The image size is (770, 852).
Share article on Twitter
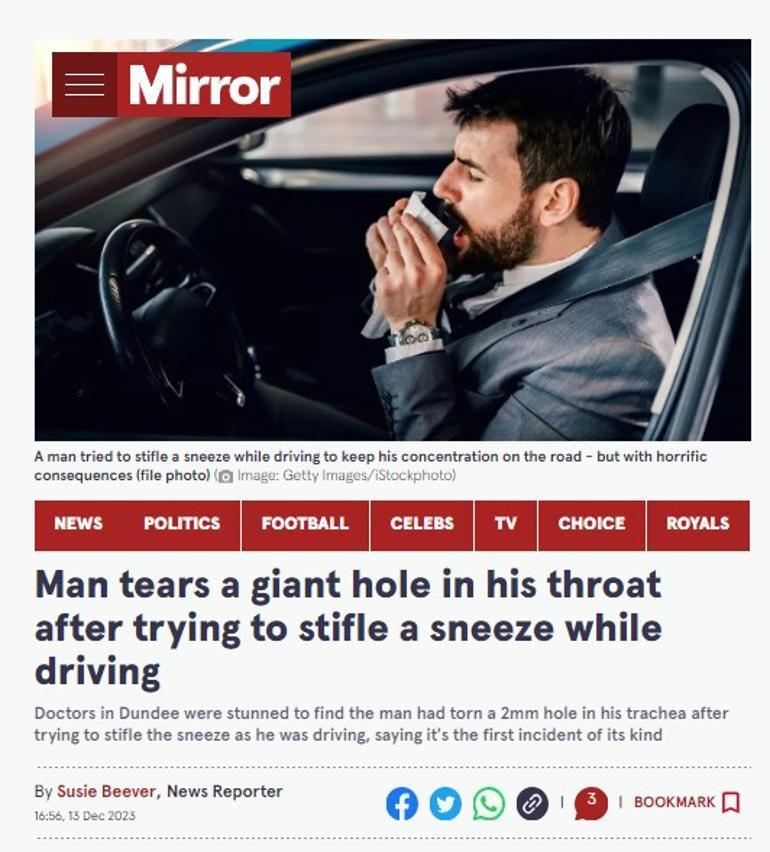pos(445,803)
